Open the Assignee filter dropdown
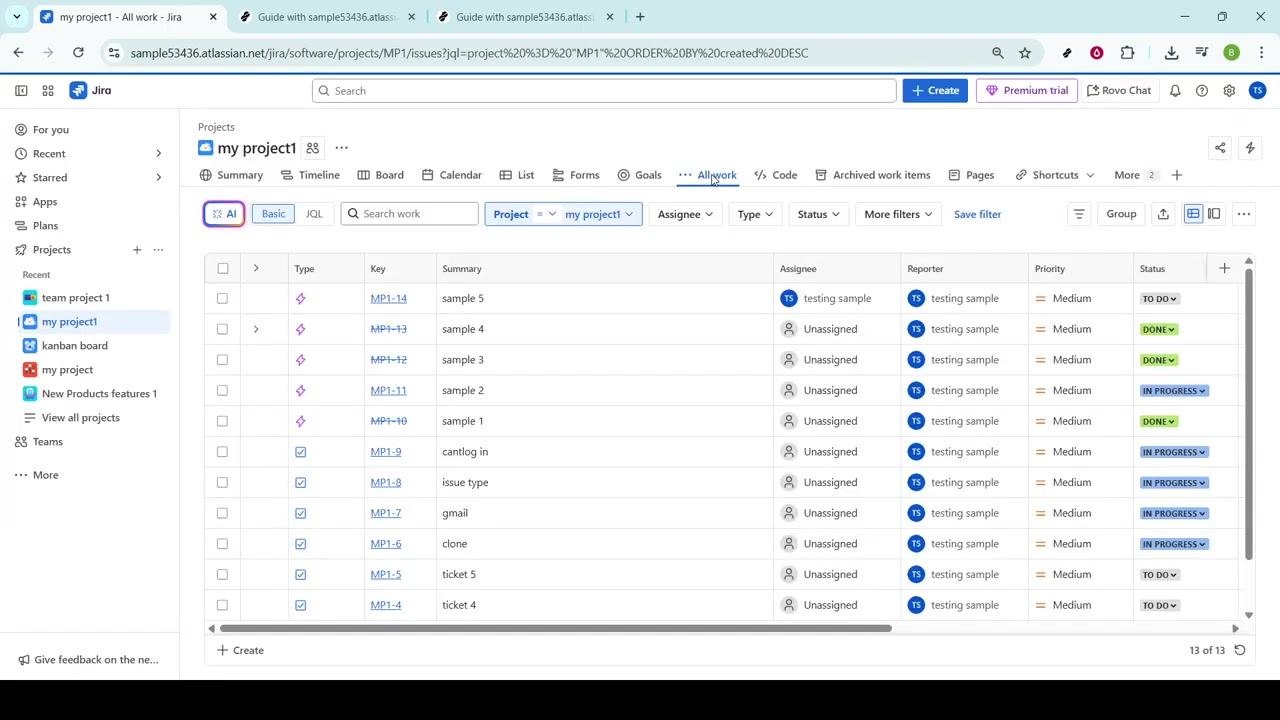The width and height of the screenshot is (1280, 720). (685, 214)
